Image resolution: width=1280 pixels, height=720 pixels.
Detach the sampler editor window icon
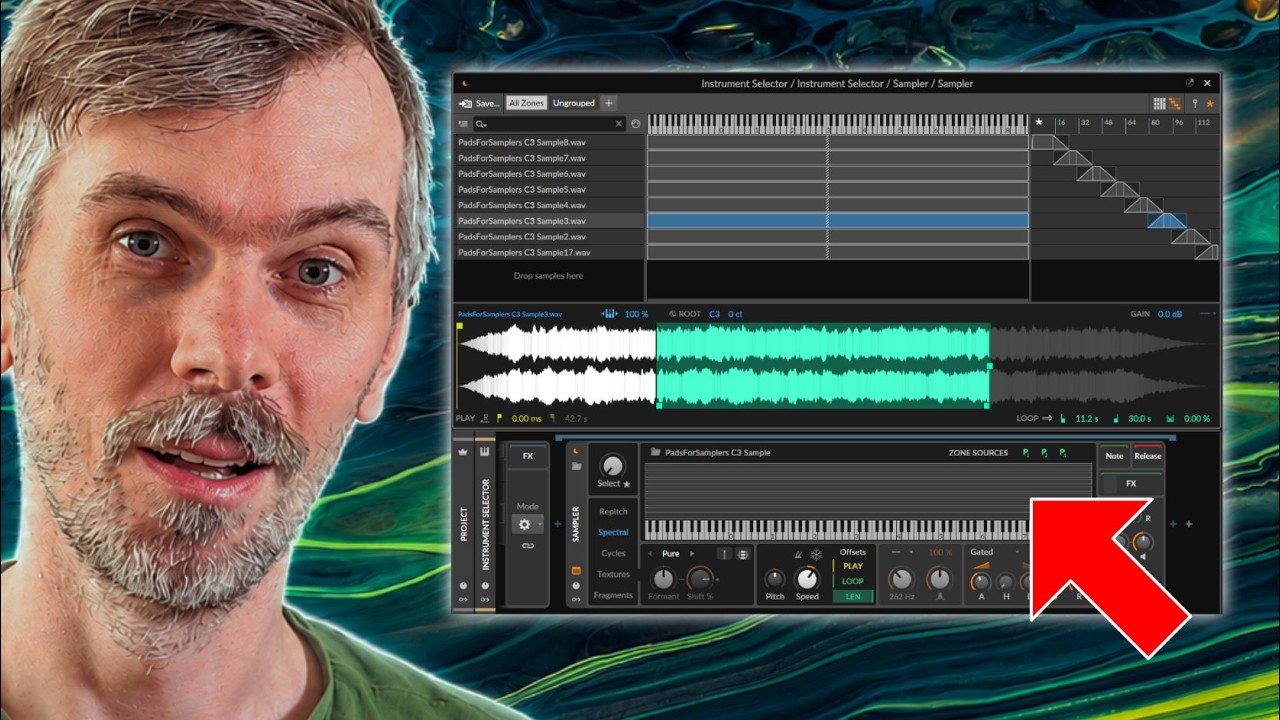pos(1190,83)
